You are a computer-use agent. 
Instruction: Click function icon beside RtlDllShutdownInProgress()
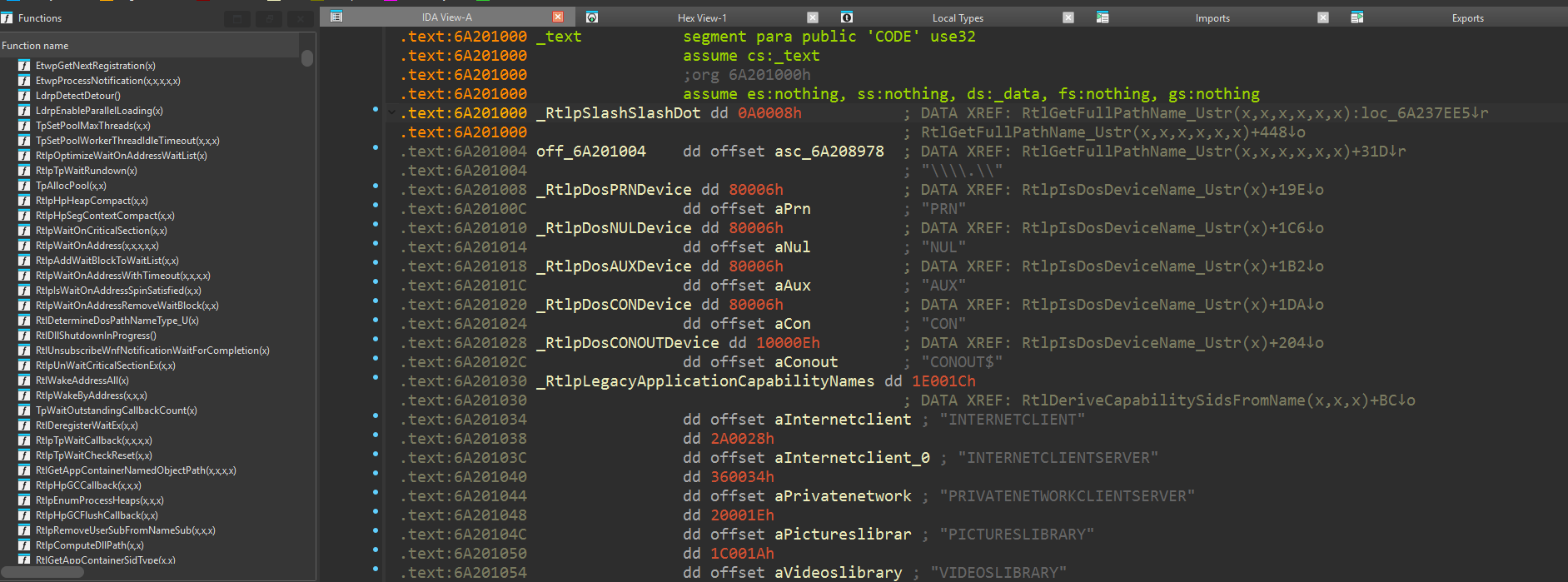click(x=24, y=336)
